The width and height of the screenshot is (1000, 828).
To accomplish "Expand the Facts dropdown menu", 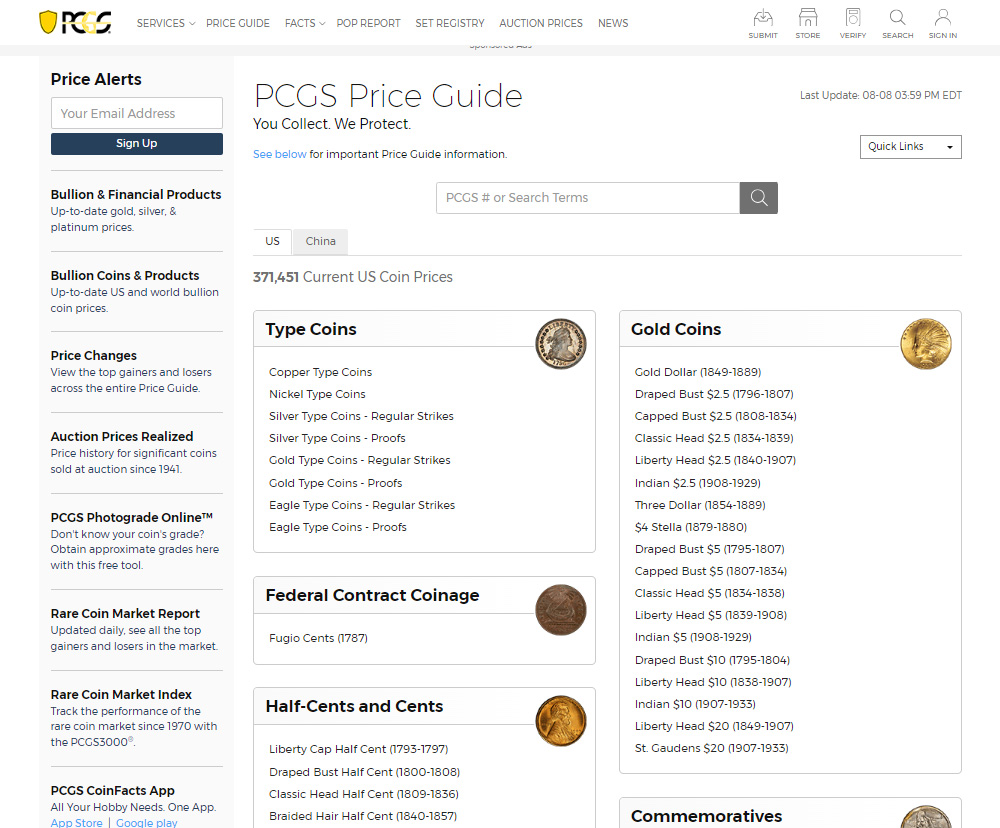I will pyautogui.click(x=304, y=23).
